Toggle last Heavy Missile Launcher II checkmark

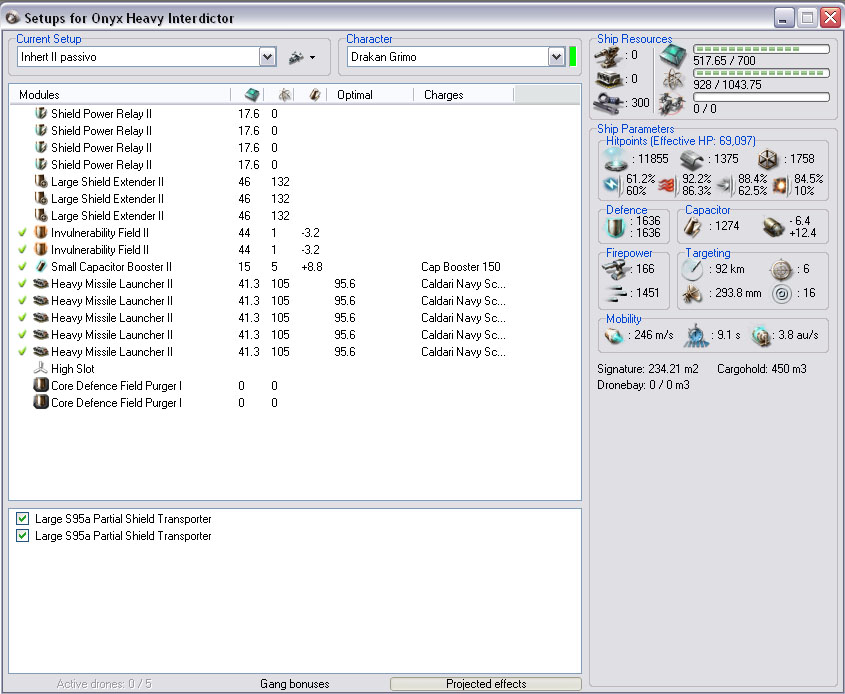pyautogui.click(x=22, y=352)
